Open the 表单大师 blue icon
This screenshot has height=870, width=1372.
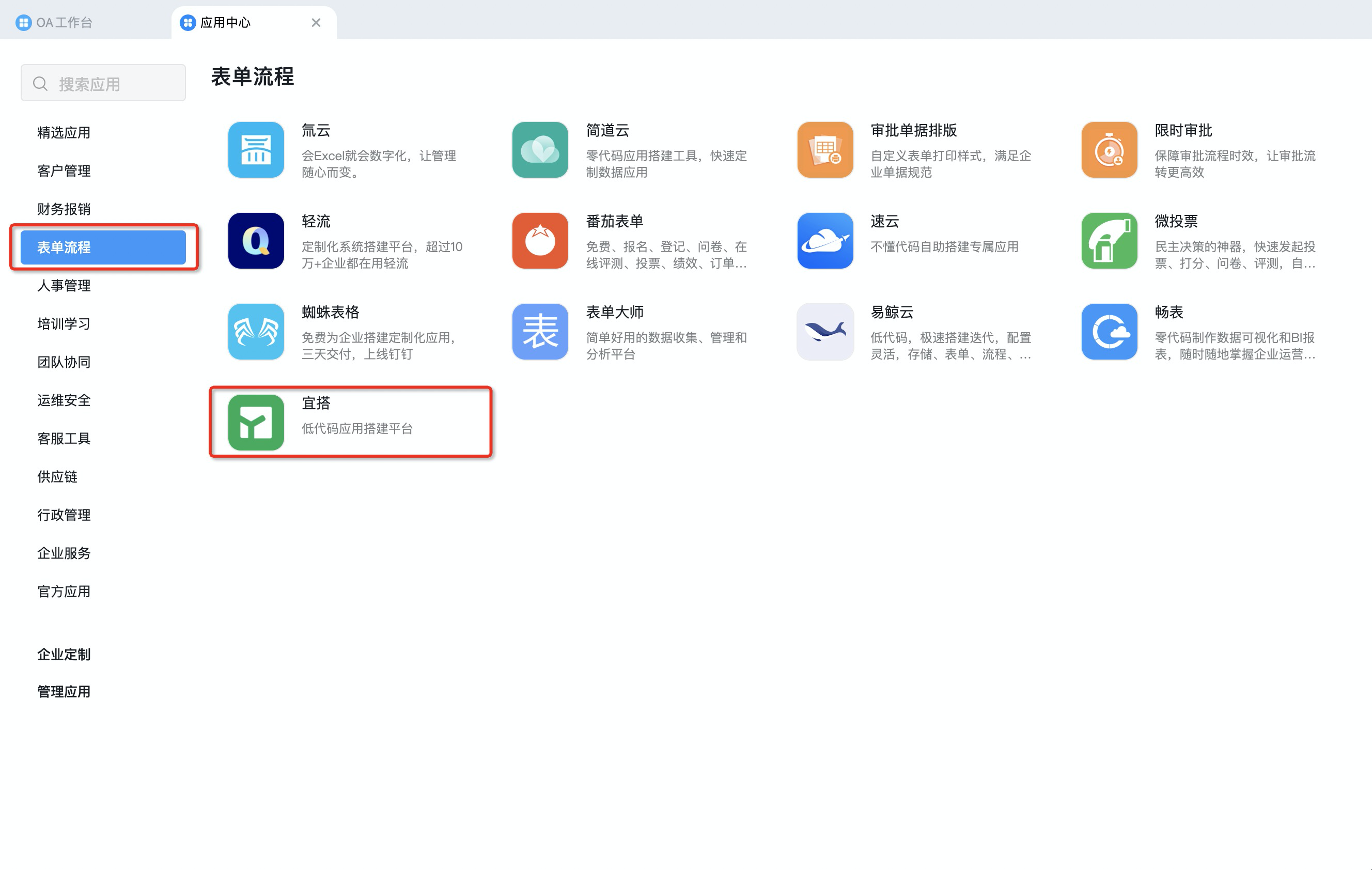[x=540, y=332]
